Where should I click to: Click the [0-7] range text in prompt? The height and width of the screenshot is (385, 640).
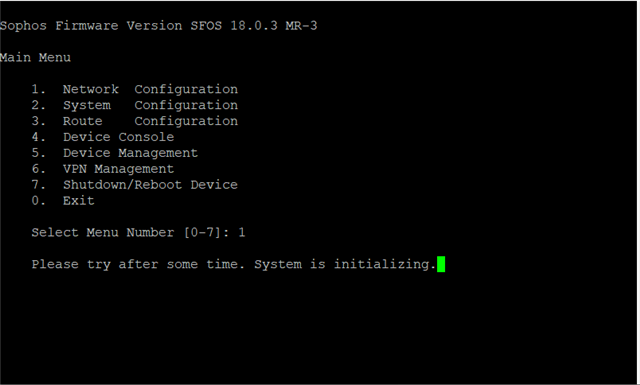click(x=202, y=233)
